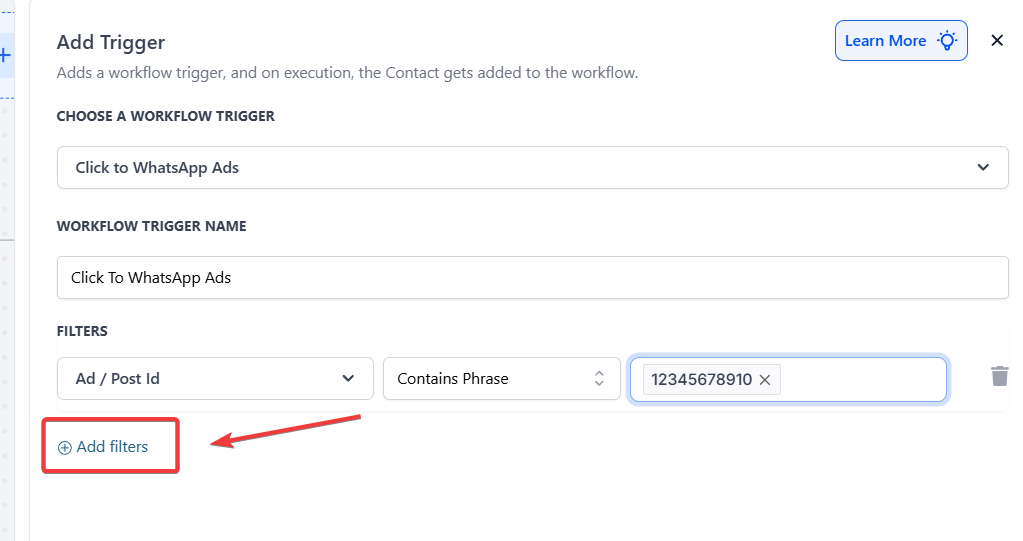Viewport: 1023px width, 541px height.
Task: Click the lightbulb icon beside Learn More
Action: point(946,41)
